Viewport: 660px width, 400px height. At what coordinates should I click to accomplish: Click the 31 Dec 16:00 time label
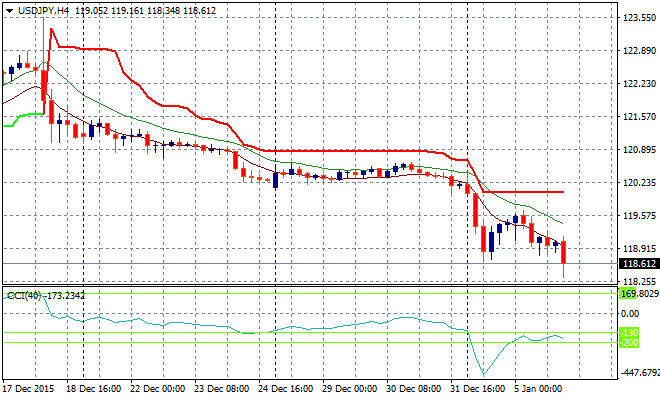click(x=477, y=388)
